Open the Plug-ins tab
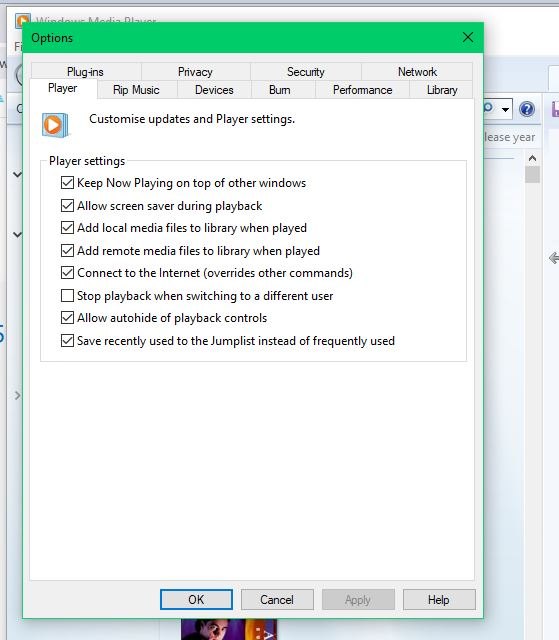559x640 pixels. click(x=85, y=72)
